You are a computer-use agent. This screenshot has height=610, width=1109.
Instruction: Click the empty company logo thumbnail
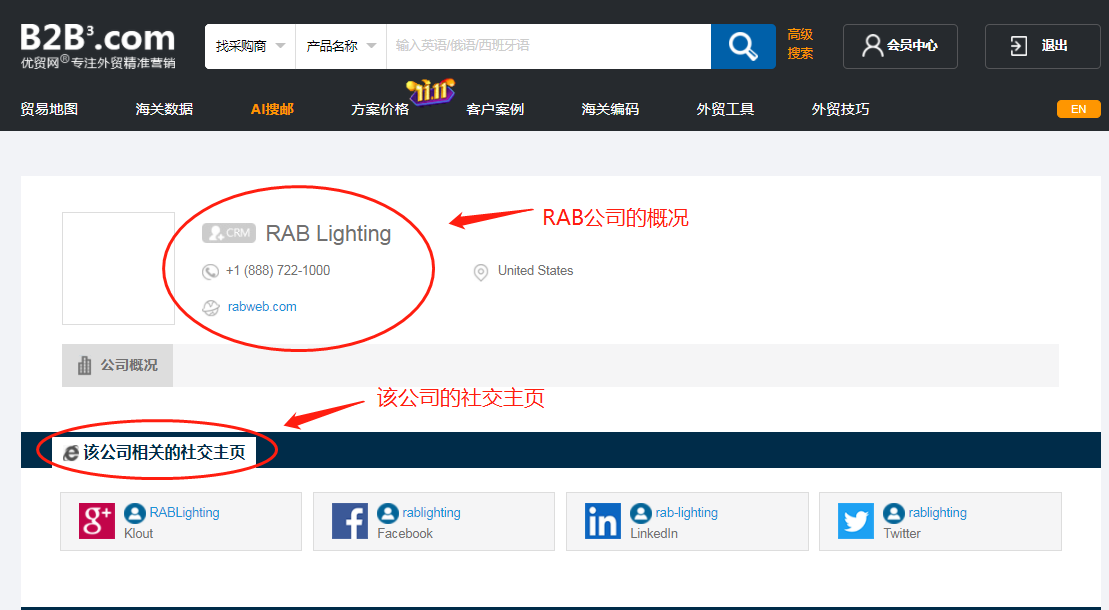click(x=118, y=268)
